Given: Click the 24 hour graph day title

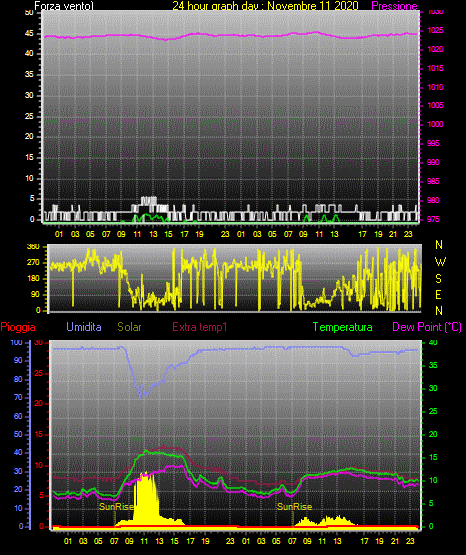Looking at the screenshot, I should point(265,5).
